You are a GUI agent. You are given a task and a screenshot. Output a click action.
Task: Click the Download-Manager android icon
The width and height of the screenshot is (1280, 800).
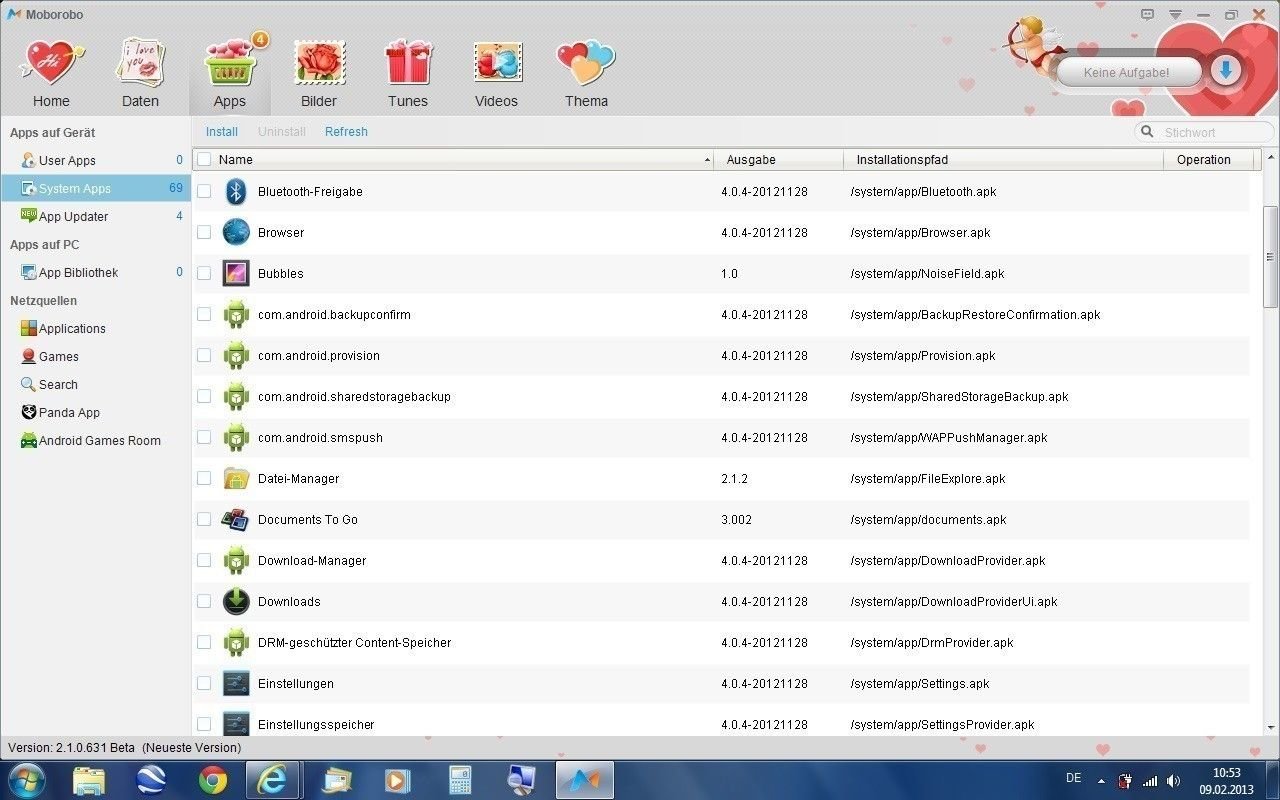pos(236,561)
